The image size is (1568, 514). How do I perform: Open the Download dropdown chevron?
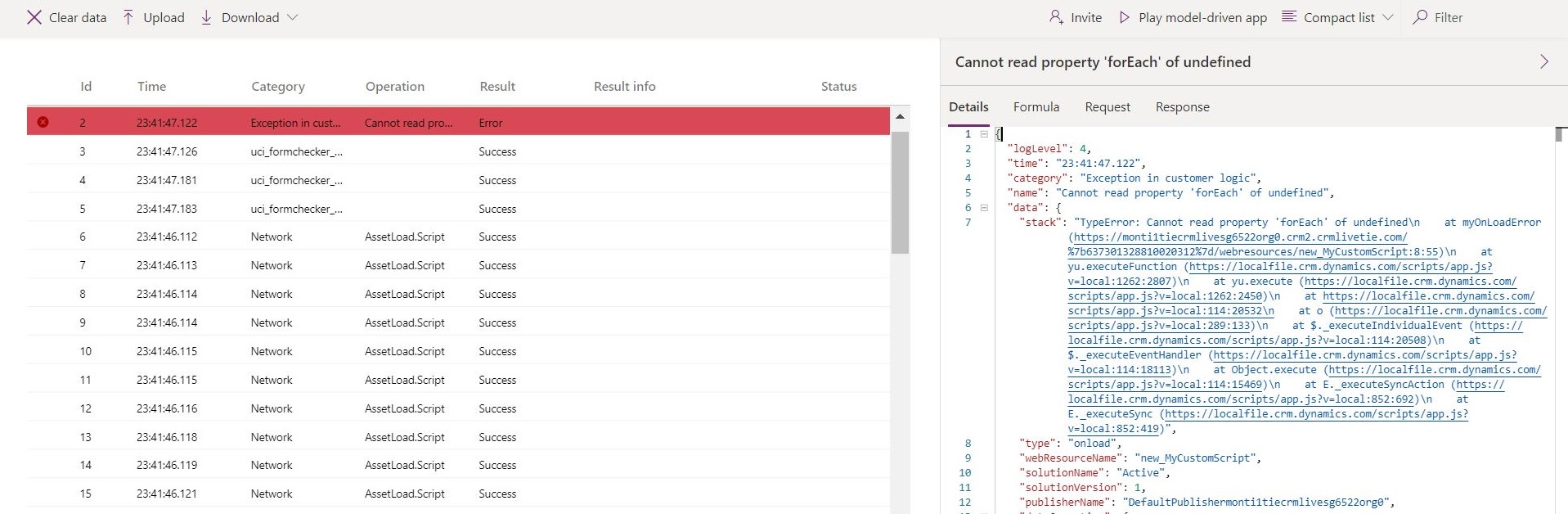[293, 17]
